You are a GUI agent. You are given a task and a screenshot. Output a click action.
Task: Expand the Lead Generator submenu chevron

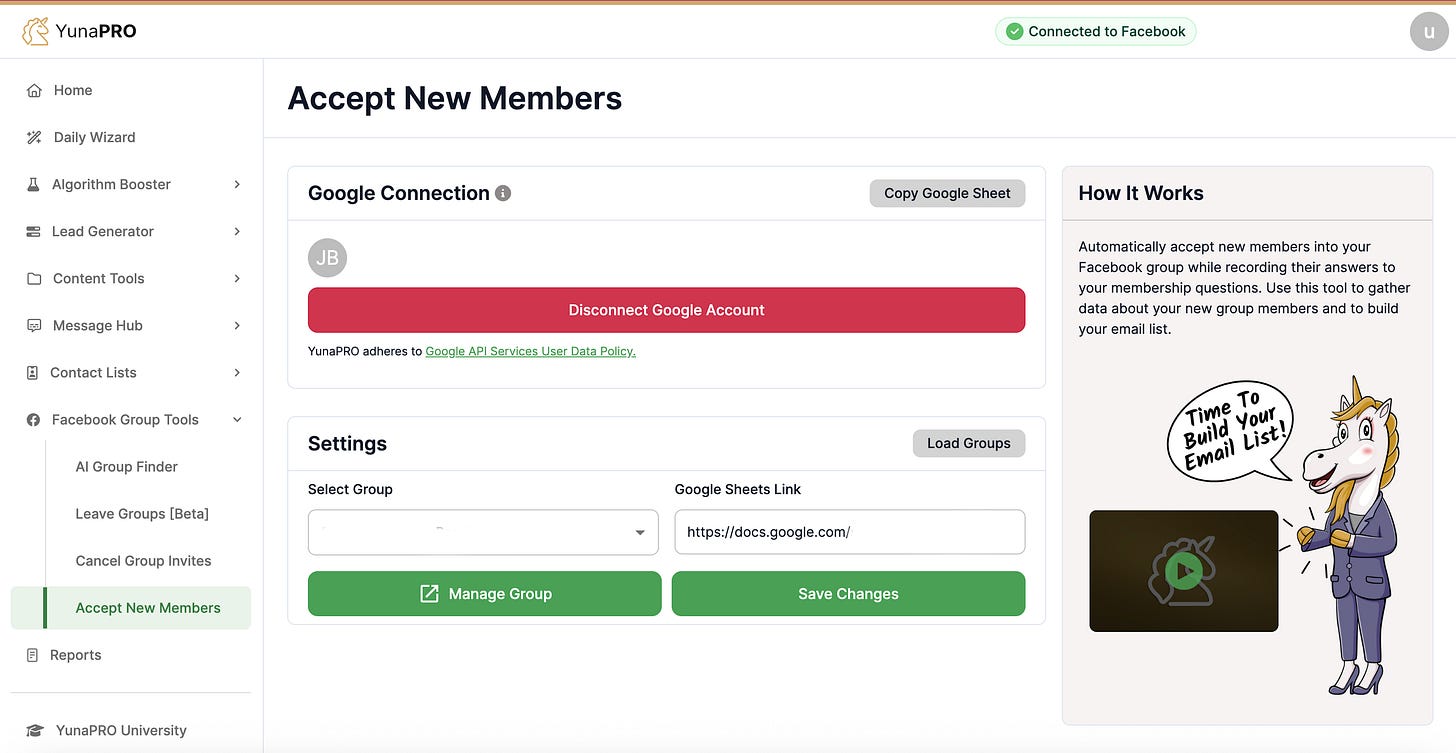tap(237, 231)
